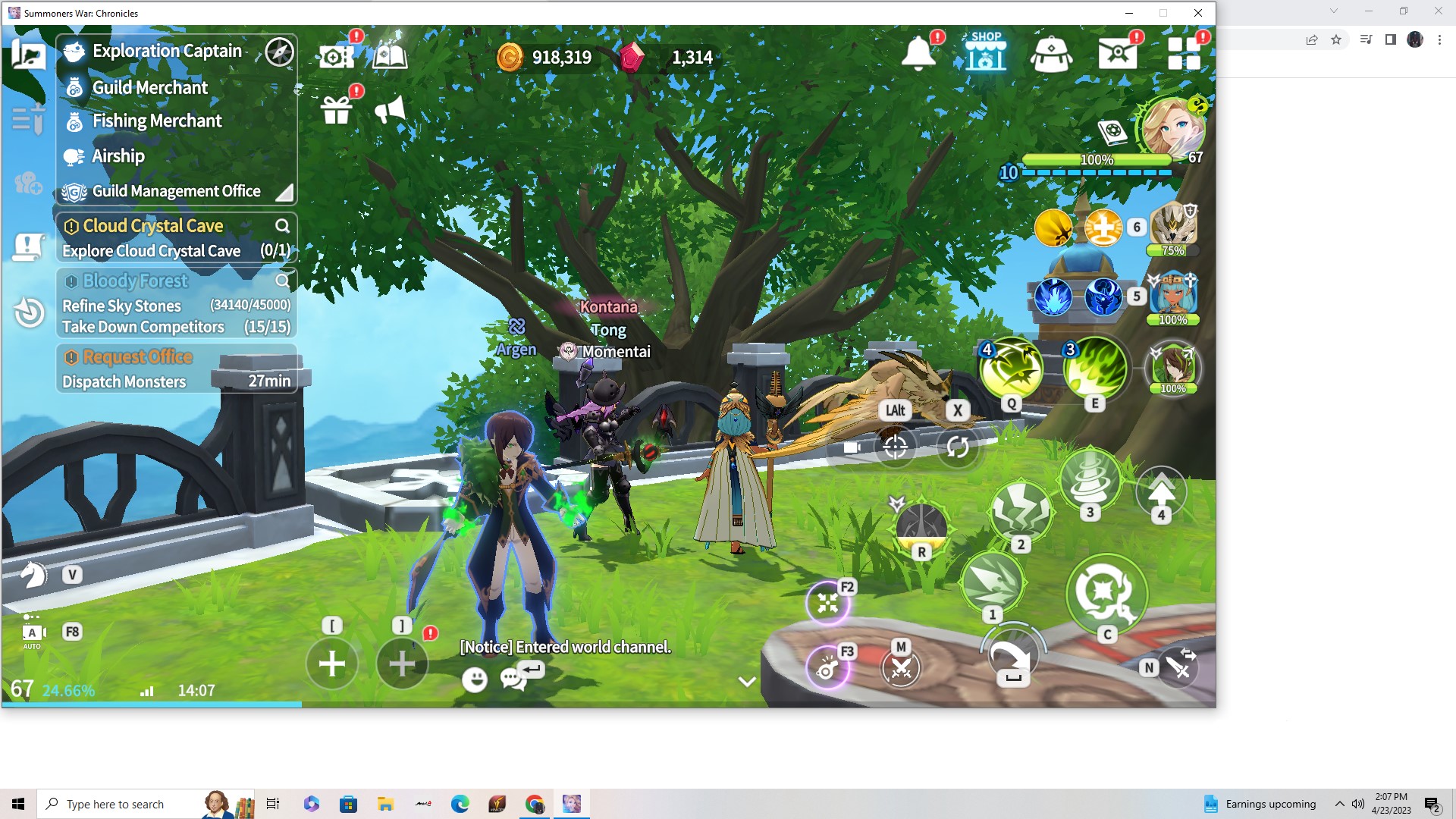This screenshot has height=819, width=1456.
Task: Open the backpack inventory icon
Action: [x=1051, y=54]
